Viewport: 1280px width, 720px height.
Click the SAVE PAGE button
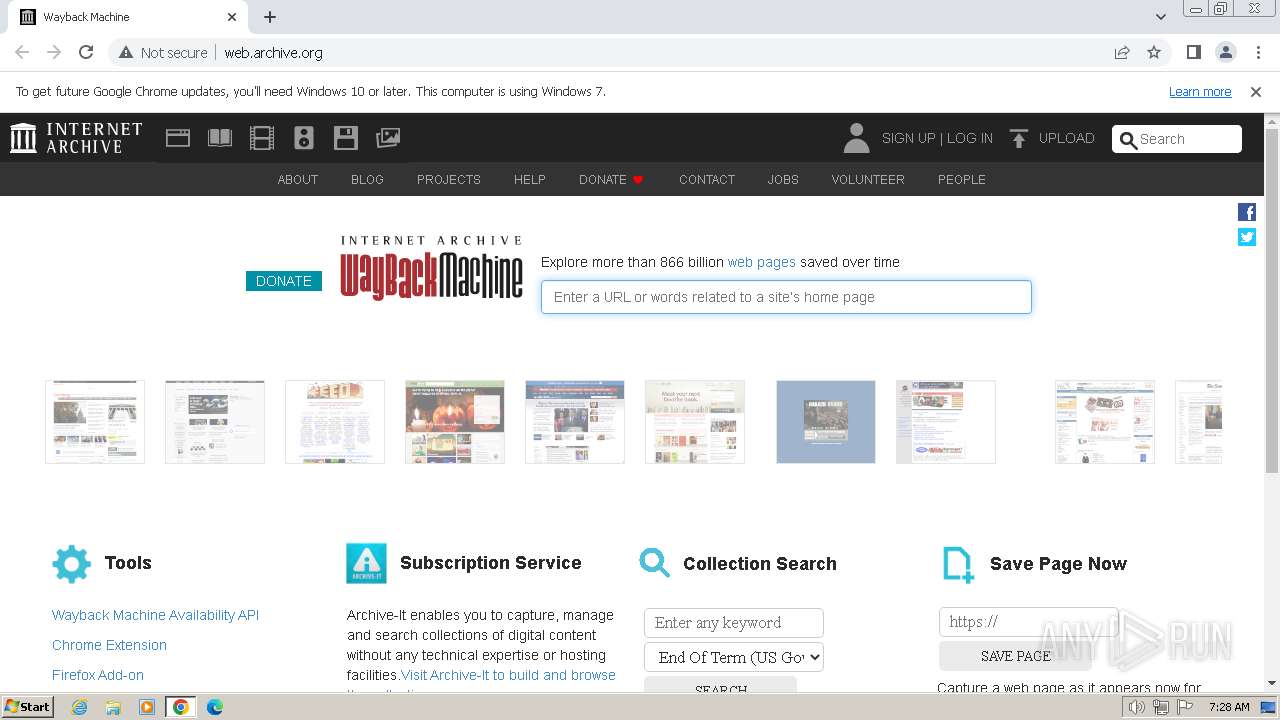point(1015,656)
